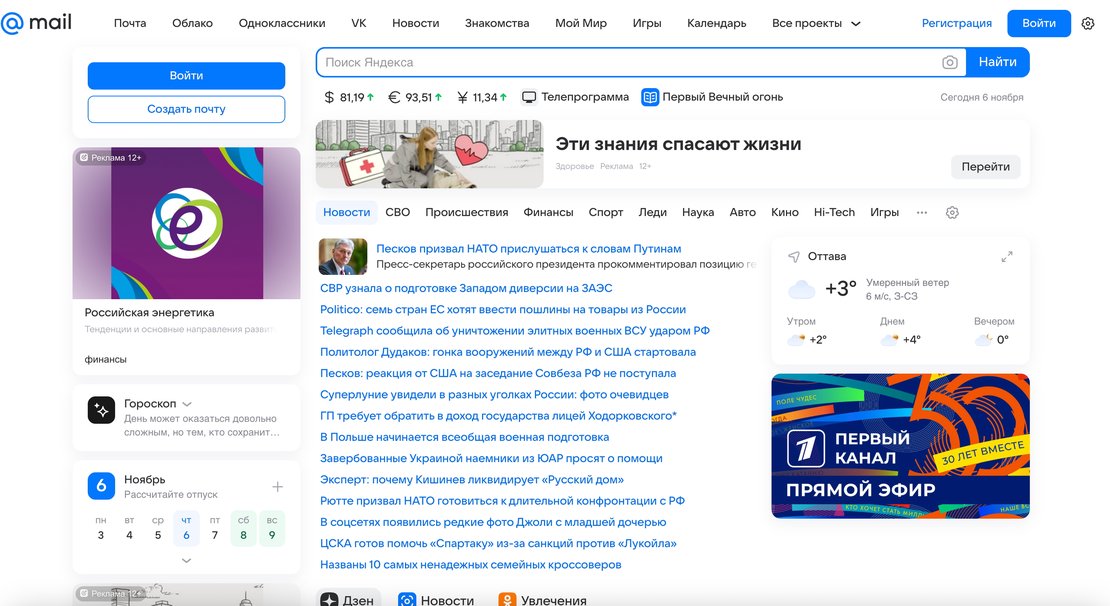Viewport: 1110px width, 606px height.
Task: Click the orange Новости service icon
Action: 406,598
